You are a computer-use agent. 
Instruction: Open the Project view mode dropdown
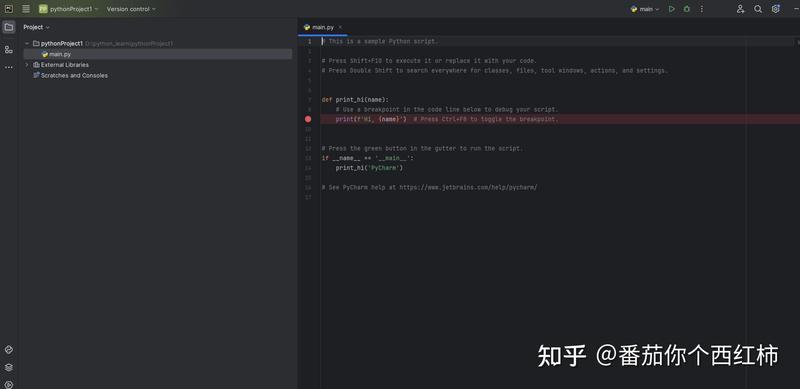pyautogui.click(x=37, y=27)
